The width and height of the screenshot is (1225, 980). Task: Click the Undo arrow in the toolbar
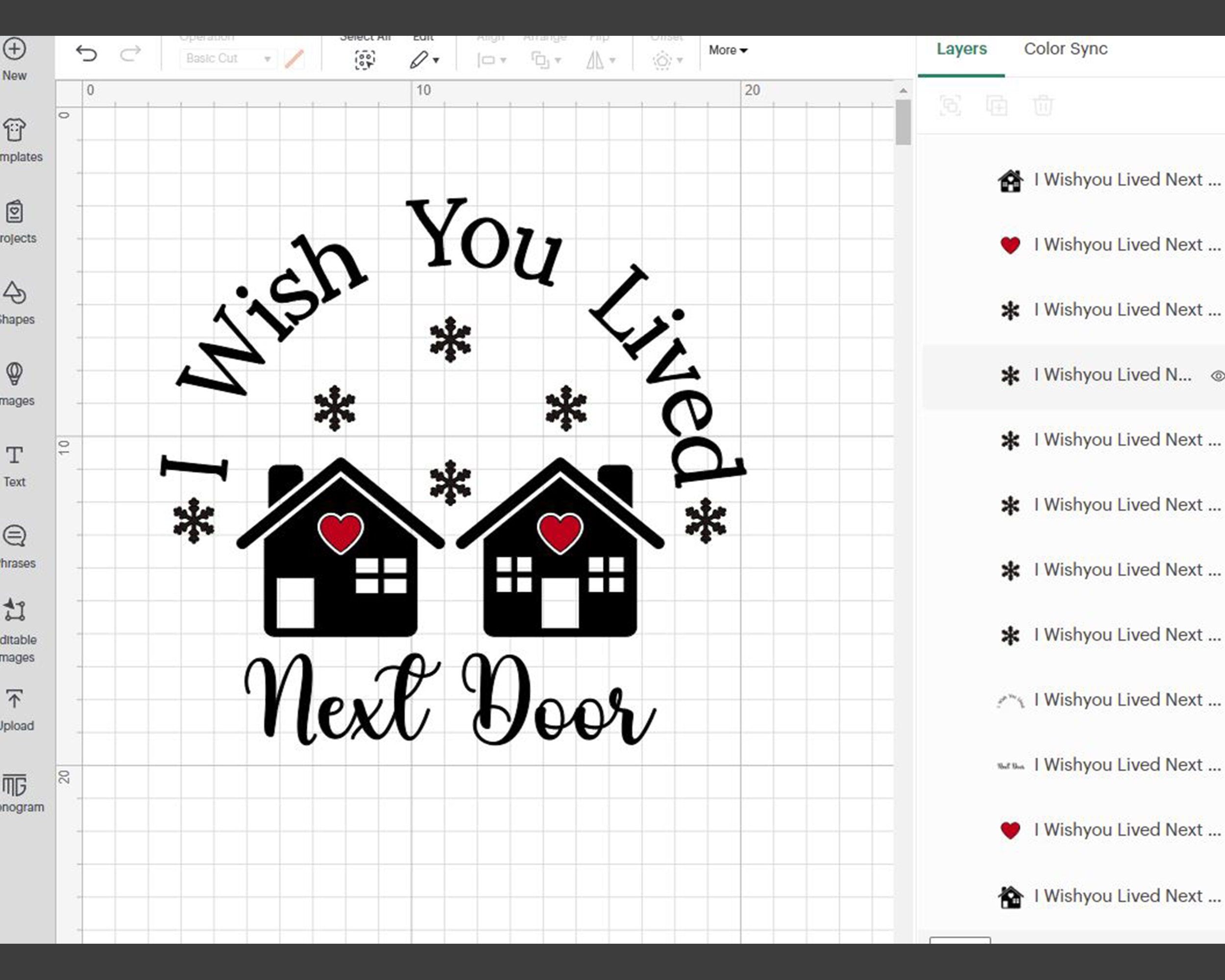tap(86, 54)
